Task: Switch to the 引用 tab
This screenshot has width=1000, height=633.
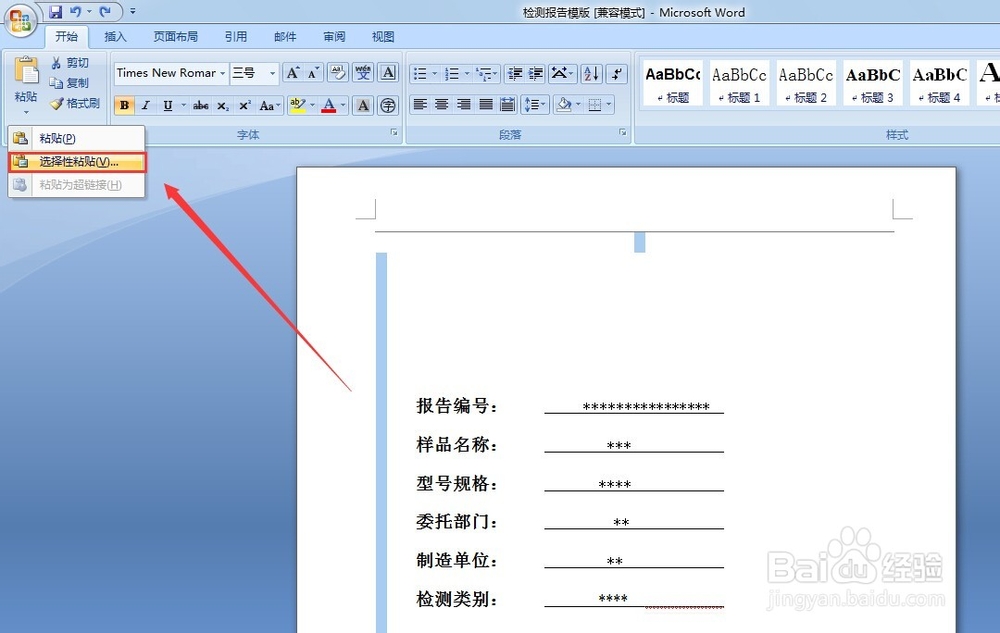Action: [236, 37]
